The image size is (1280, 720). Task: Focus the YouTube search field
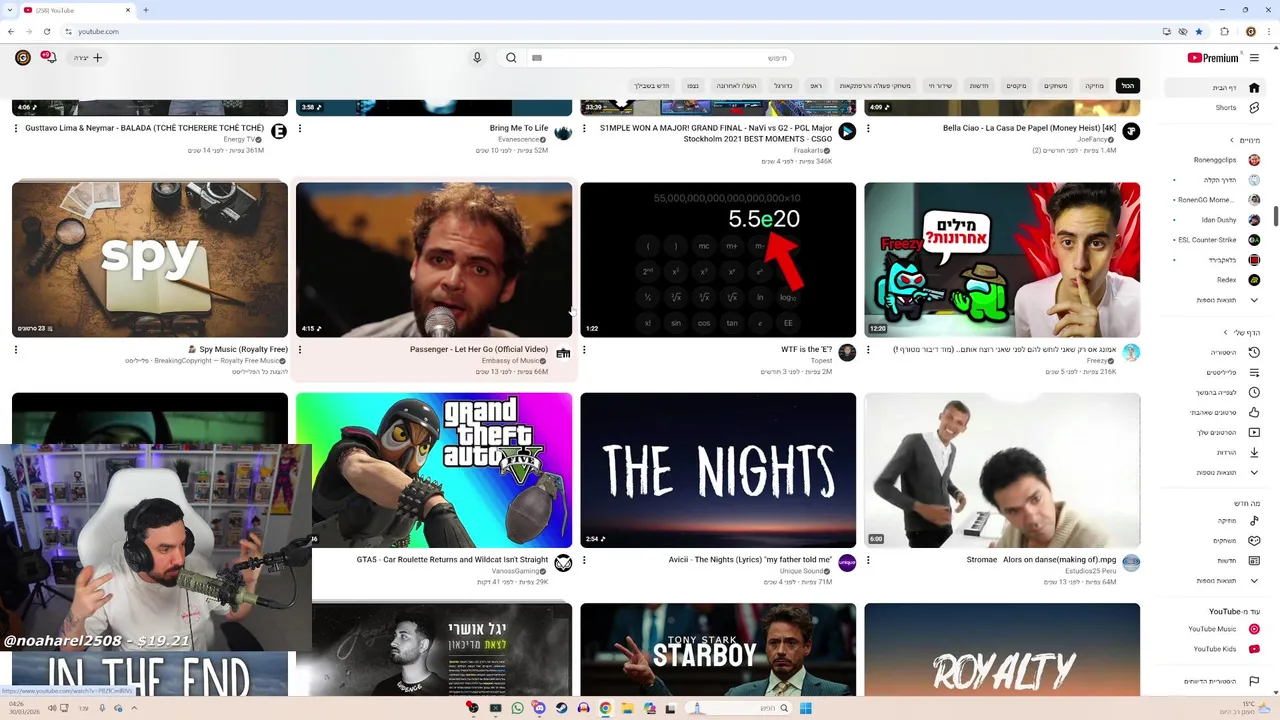tap(661, 58)
